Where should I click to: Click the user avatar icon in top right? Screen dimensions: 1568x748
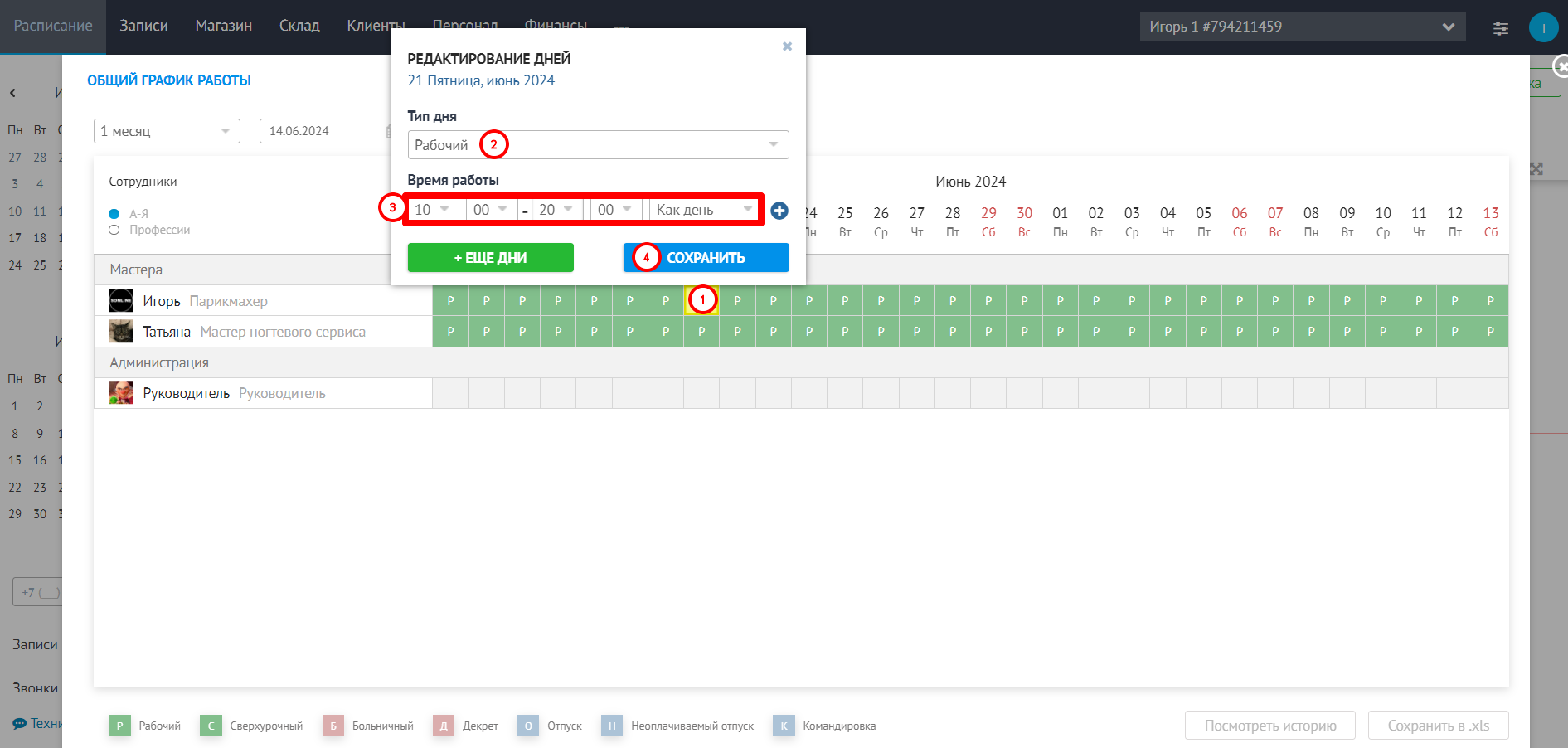[x=1543, y=27]
